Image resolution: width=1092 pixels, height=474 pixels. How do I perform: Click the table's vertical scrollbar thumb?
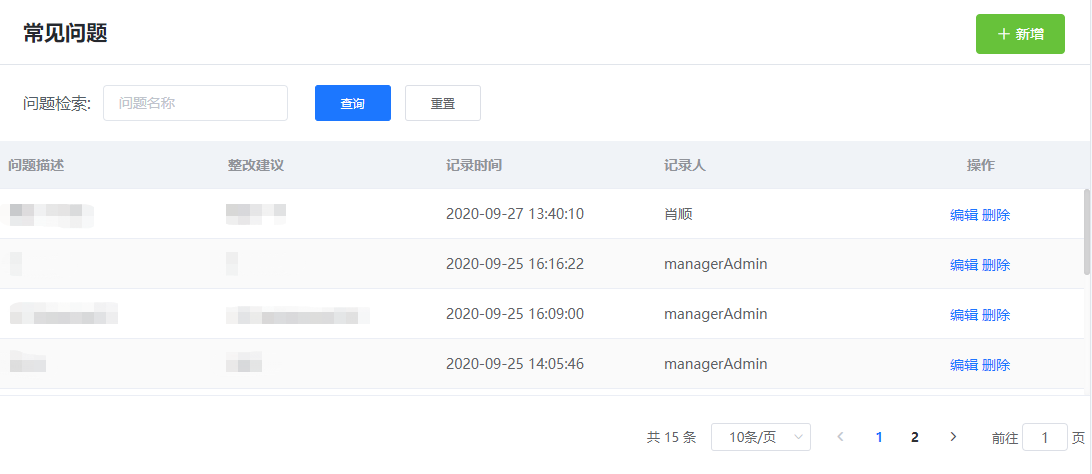(1087, 231)
